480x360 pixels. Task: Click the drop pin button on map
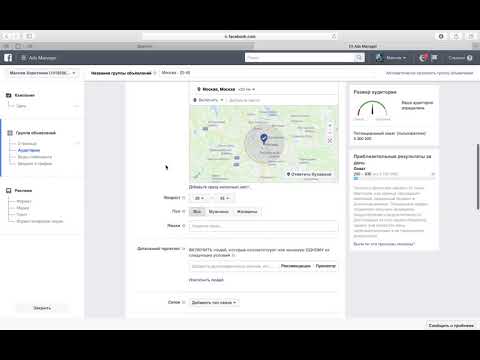pyautogui.click(x=309, y=174)
